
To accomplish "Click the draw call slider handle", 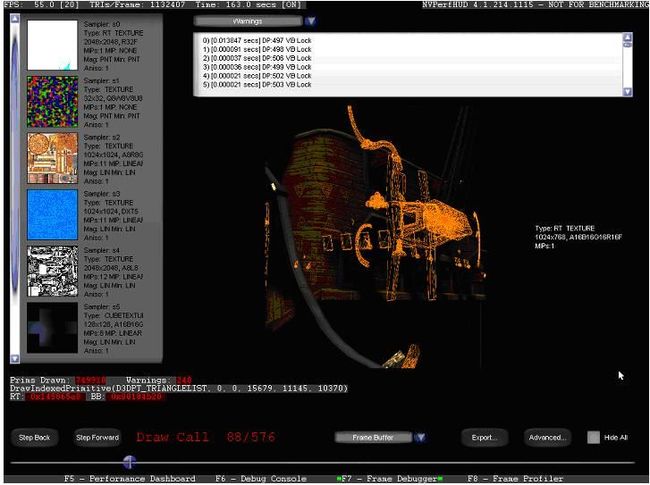I will click(129, 462).
